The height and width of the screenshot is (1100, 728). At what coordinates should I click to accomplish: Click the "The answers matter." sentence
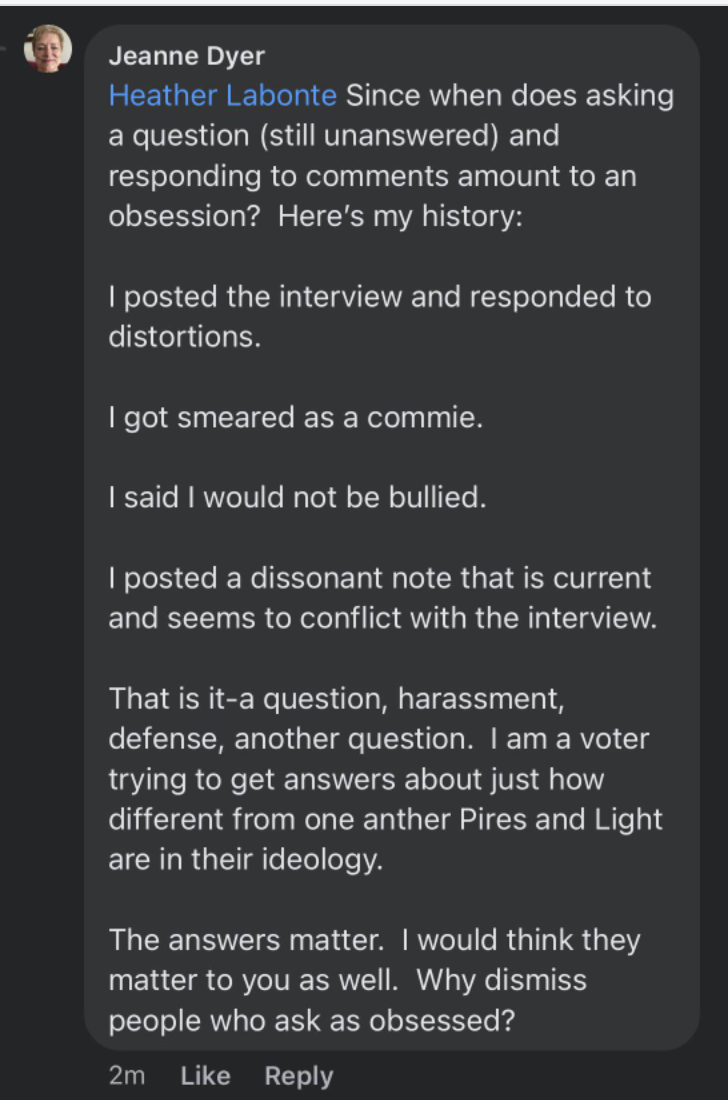tap(250, 940)
